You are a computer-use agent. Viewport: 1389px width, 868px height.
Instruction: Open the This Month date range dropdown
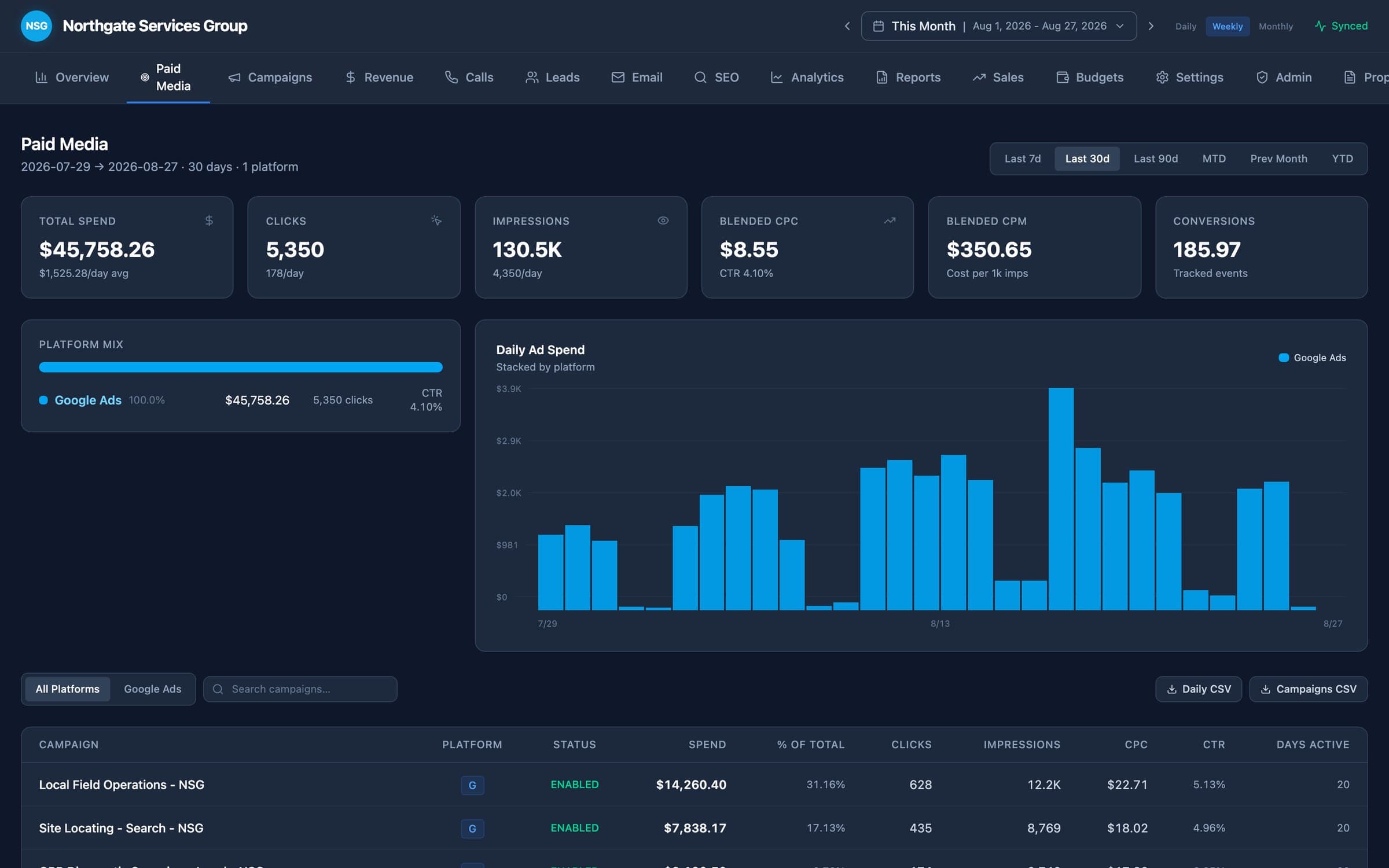999,26
